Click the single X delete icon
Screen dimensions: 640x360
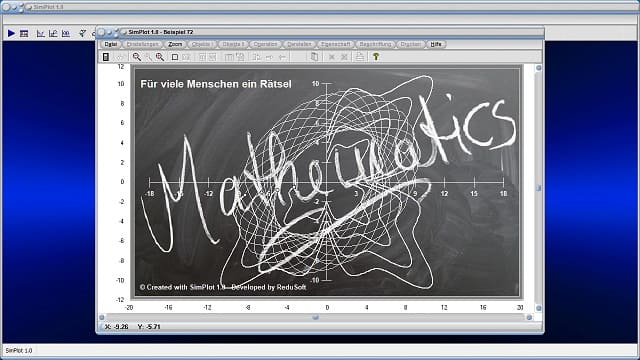(x=332, y=57)
